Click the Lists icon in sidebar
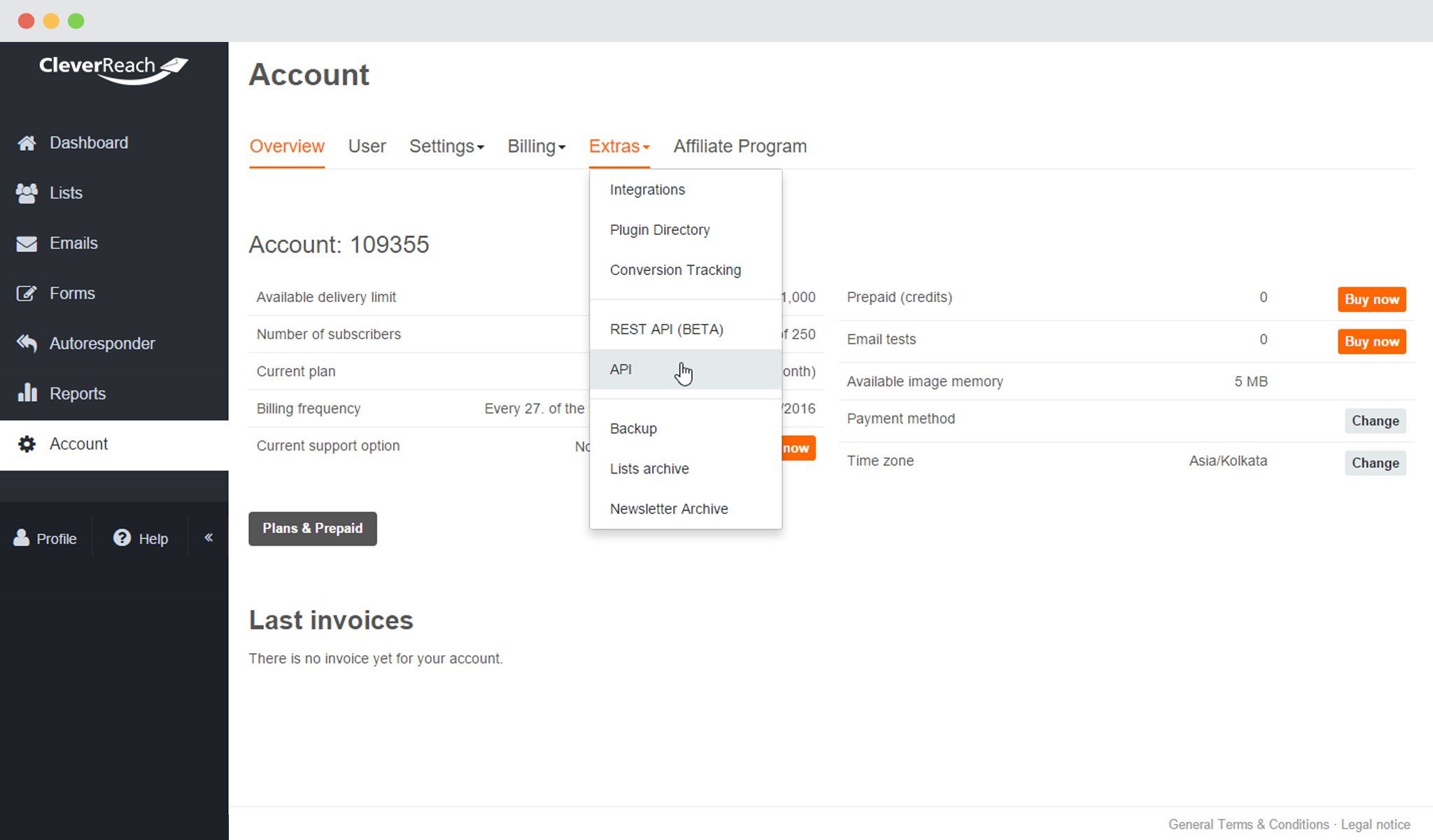The height and width of the screenshot is (840, 1433). click(x=27, y=192)
